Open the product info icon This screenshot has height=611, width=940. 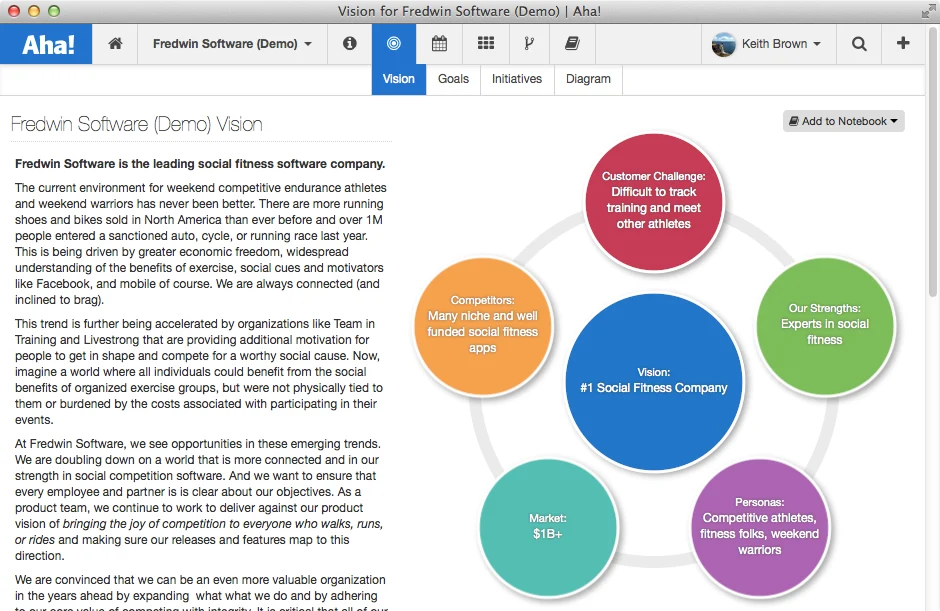[350, 43]
